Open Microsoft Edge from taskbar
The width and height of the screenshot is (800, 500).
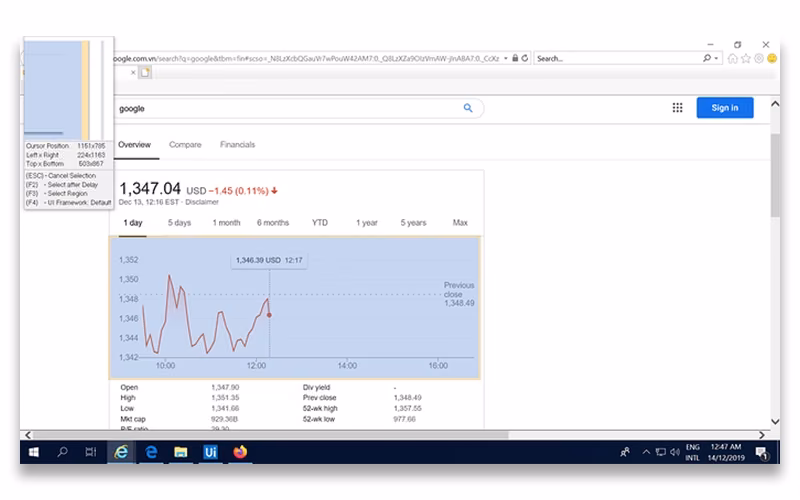click(151, 452)
